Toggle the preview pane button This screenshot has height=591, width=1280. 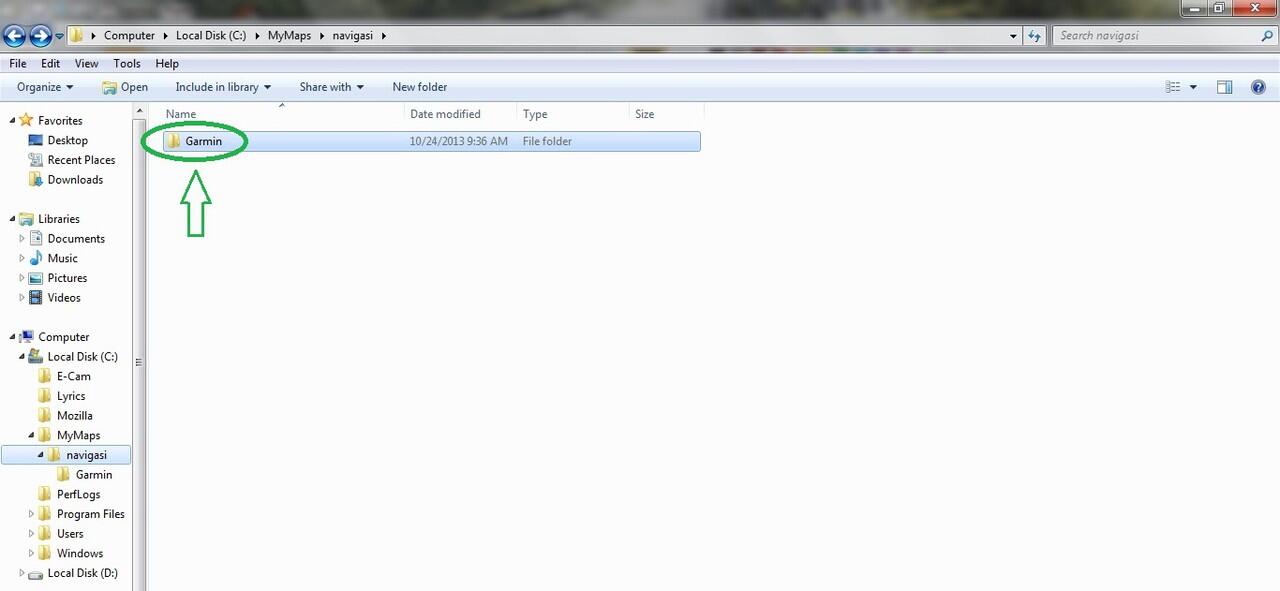pyautogui.click(x=1224, y=87)
